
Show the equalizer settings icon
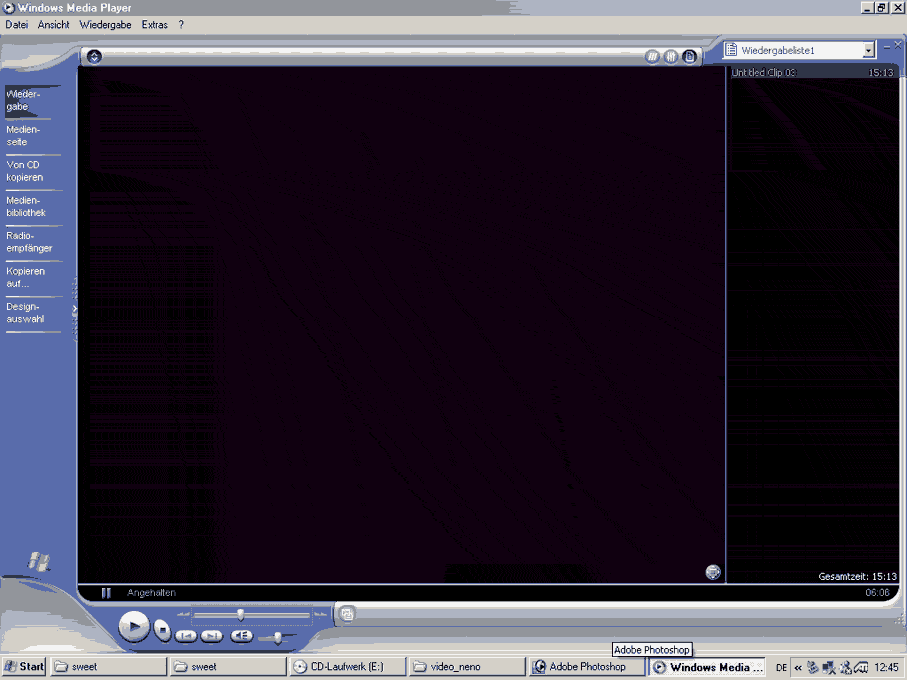671,57
